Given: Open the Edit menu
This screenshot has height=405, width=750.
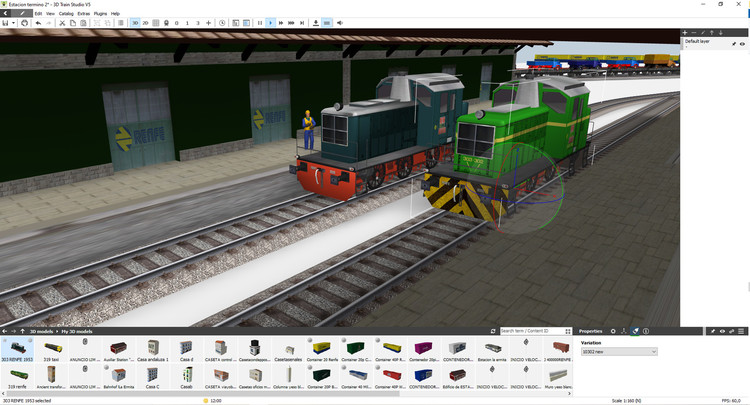Looking at the screenshot, I should pos(38,13).
